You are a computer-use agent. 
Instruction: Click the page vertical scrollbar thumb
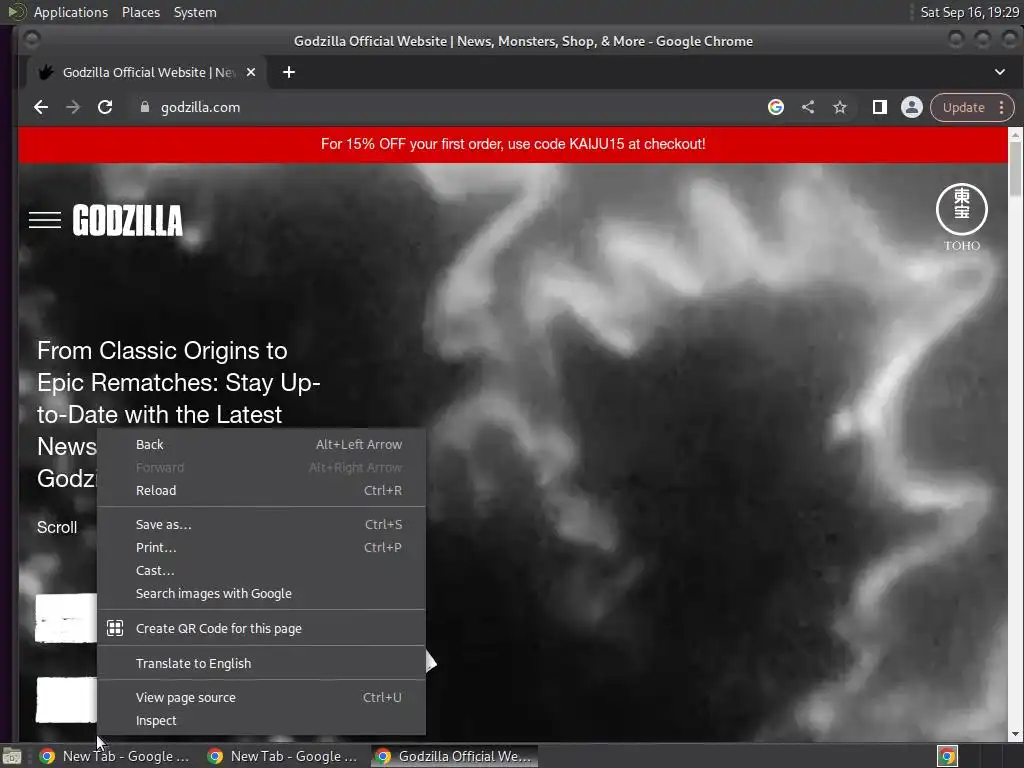click(1015, 167)
